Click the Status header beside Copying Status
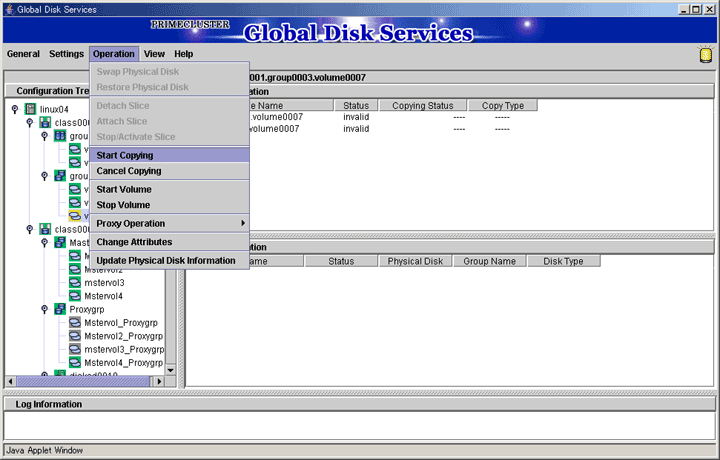Image resolution: width=720 pixels, height=460 pixels. 356,106
